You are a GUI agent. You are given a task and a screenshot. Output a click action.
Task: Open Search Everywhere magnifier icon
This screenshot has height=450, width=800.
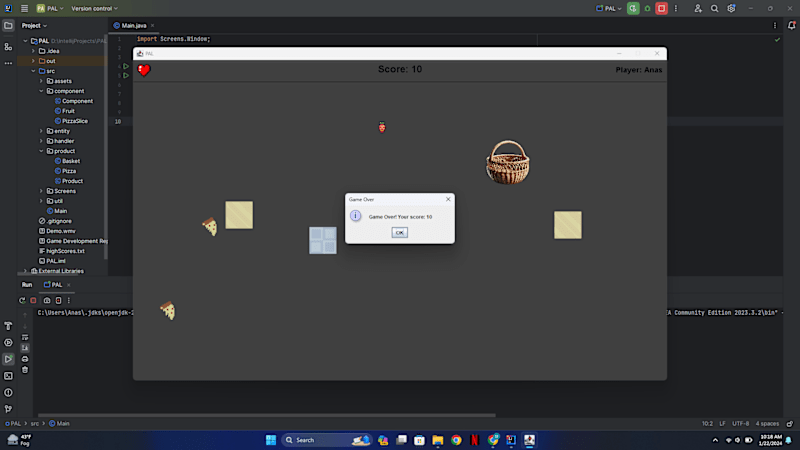coord(714,9)
